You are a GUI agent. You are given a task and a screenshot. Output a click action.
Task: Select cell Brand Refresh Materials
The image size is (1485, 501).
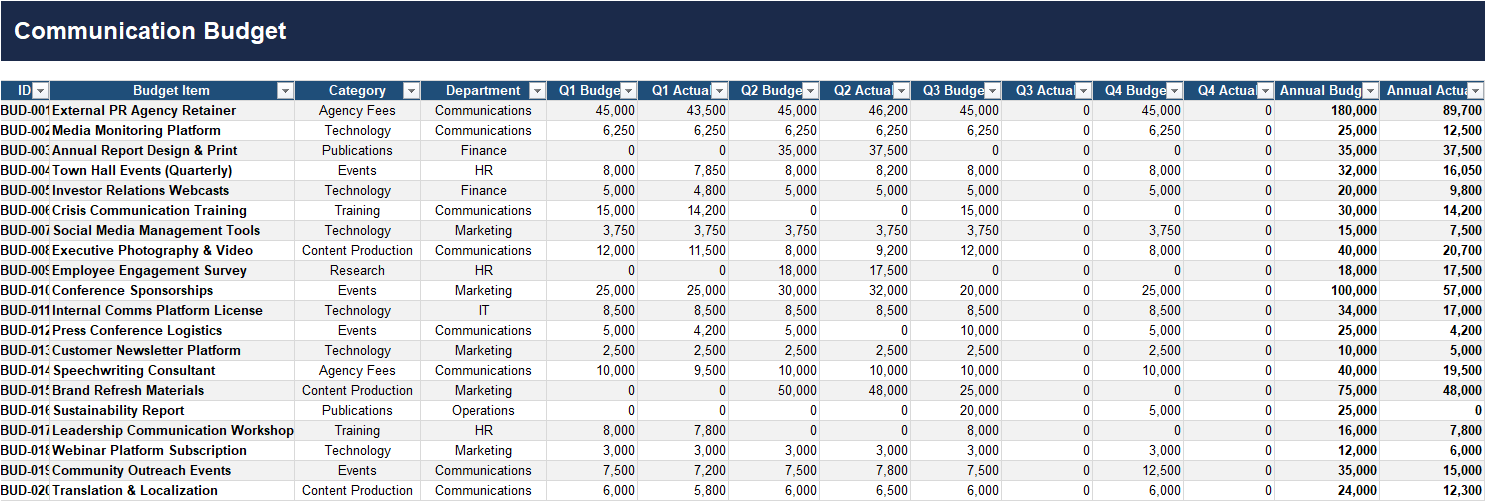172,391
